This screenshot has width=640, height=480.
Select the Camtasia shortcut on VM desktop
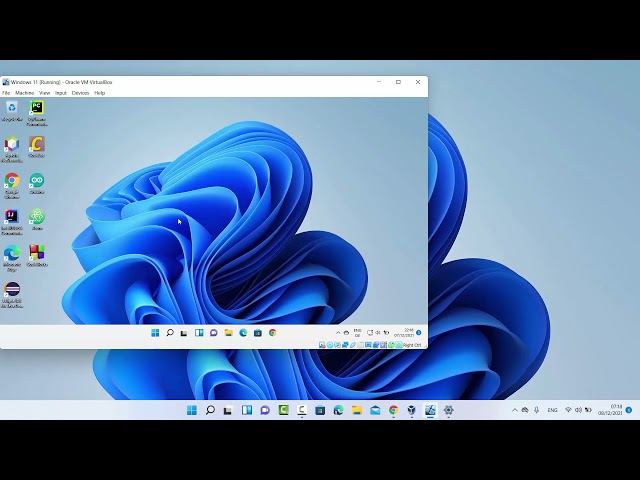tap(37, 147)
